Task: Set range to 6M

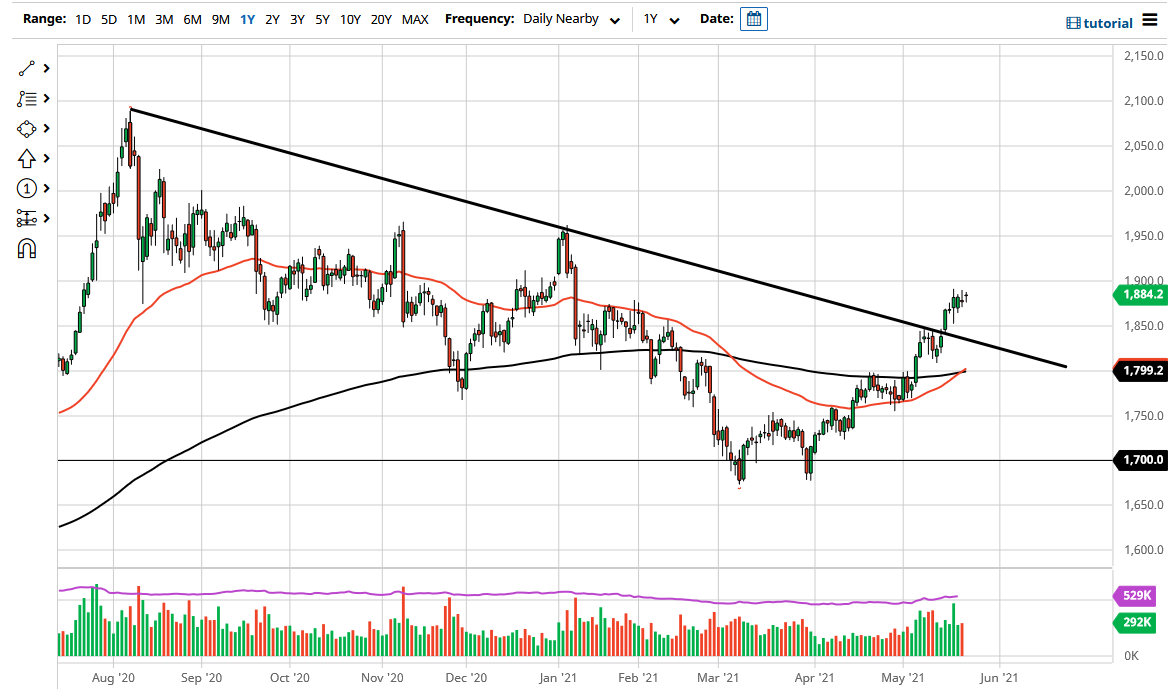Action: (192, 19)
